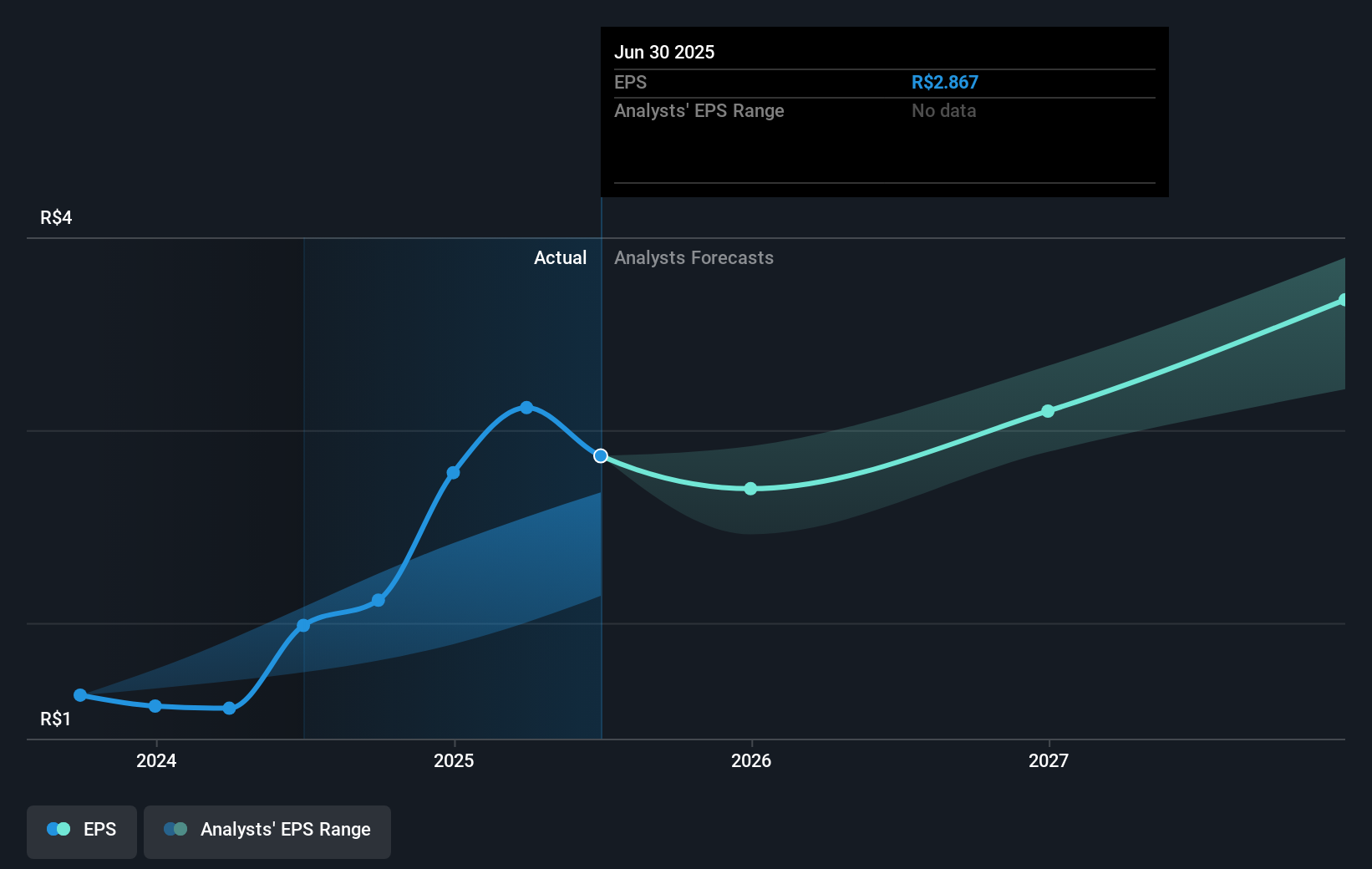
Task: Click the 2025 axis label
Action: (x=454, y=761)
